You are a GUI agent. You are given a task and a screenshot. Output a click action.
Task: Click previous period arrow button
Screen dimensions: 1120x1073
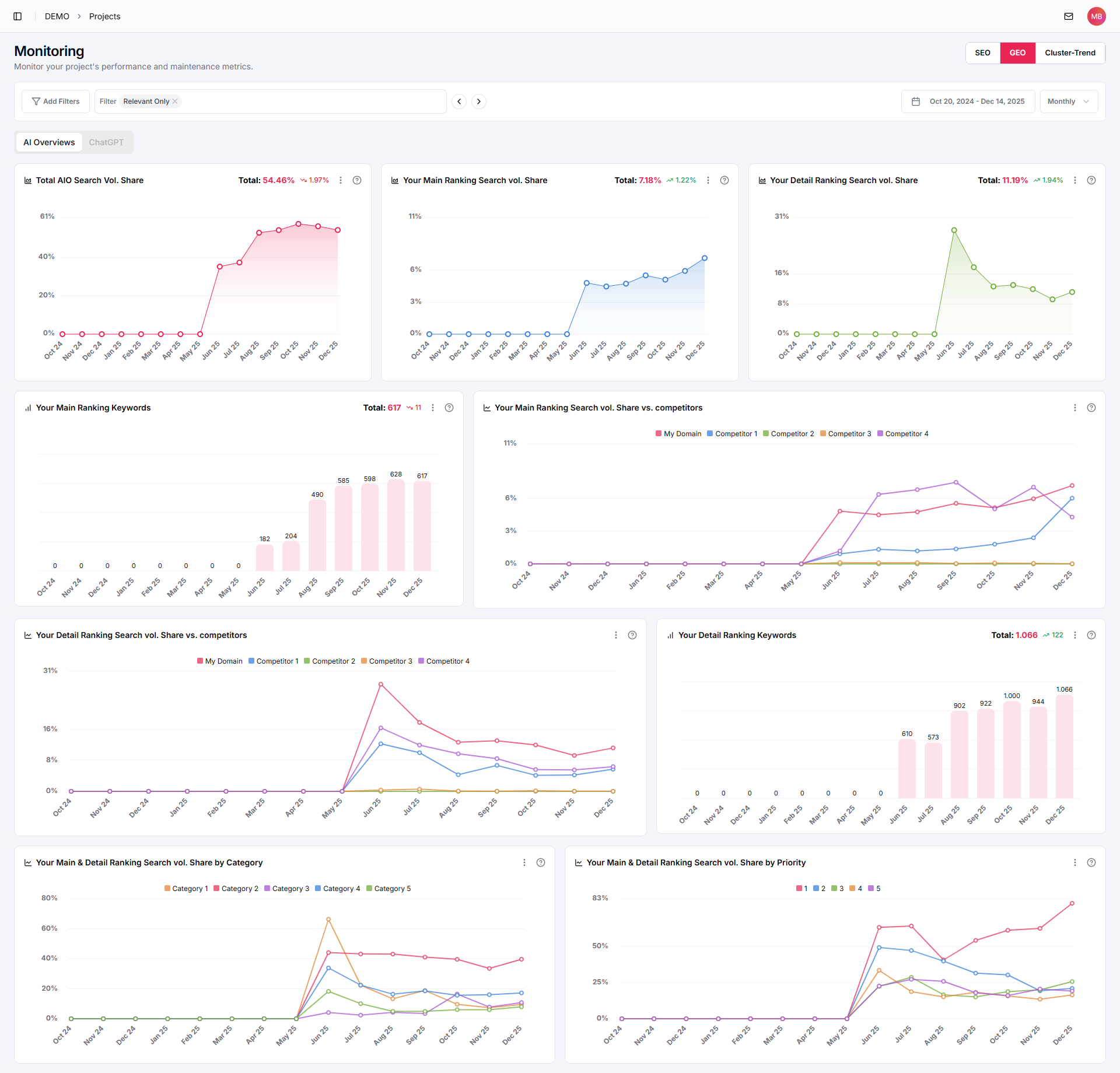click(x=459, y=101)
